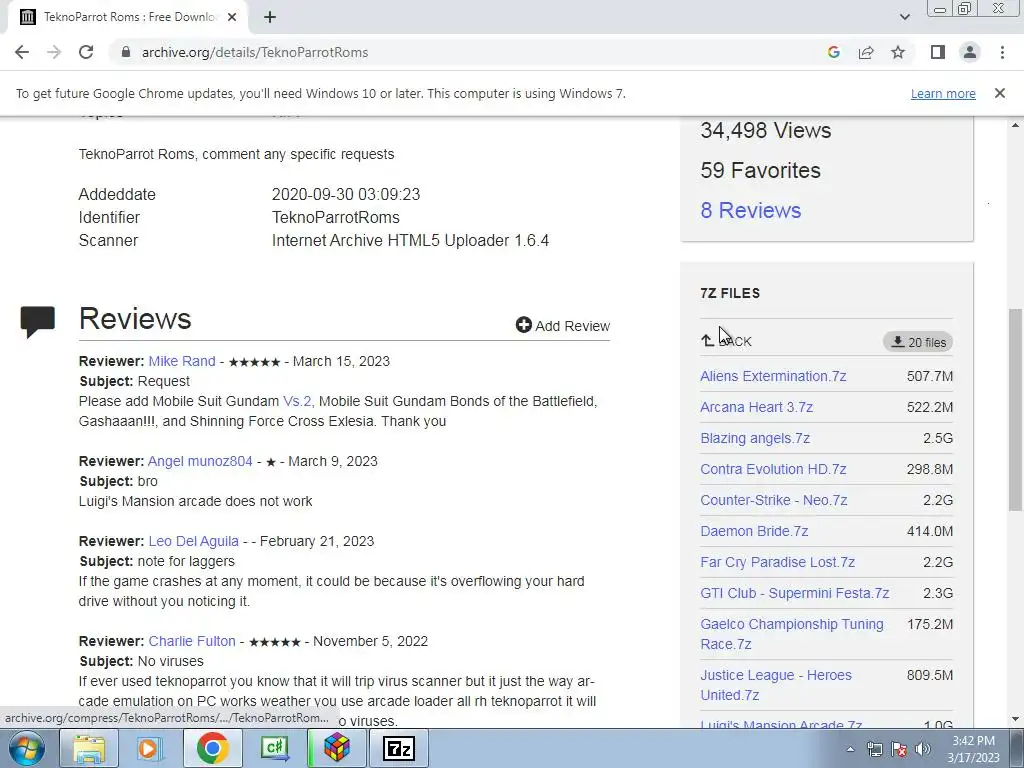Open the colorful cube app in taskbar
This screenshot has width=1024, height=768.
336,748
